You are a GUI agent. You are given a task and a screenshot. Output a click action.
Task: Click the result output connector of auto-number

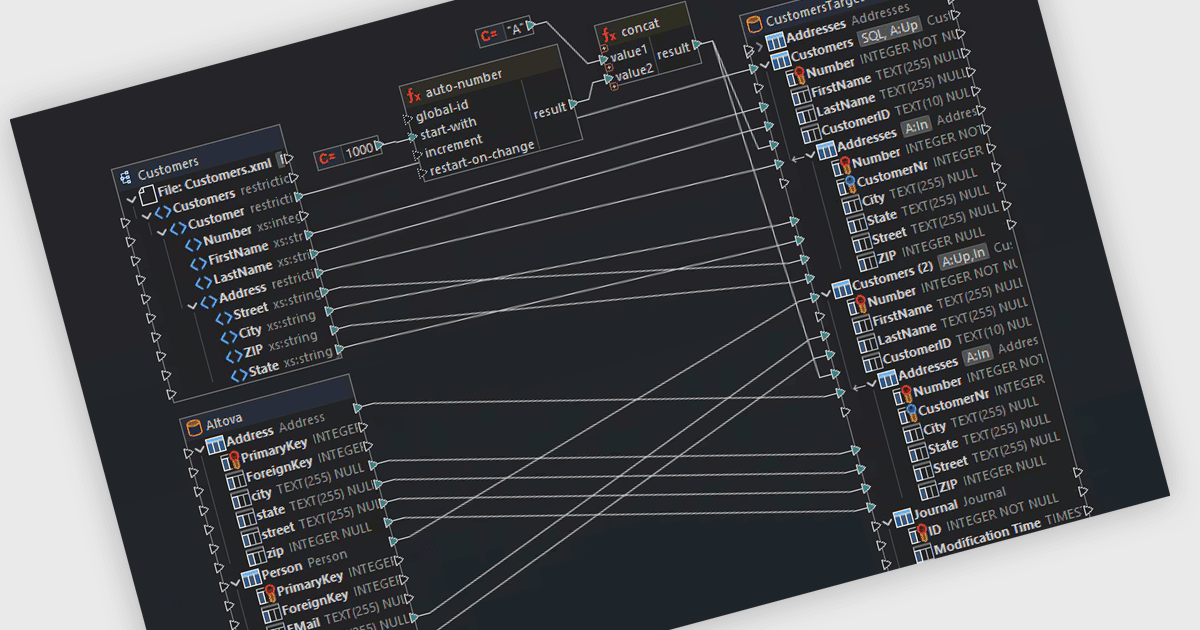575,103
